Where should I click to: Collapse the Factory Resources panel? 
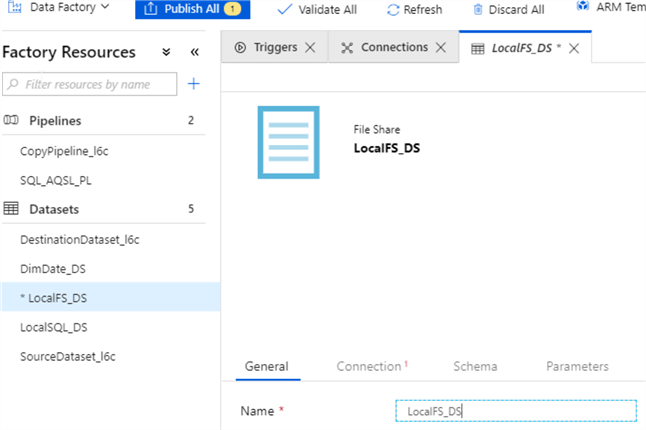click(194, 52)
